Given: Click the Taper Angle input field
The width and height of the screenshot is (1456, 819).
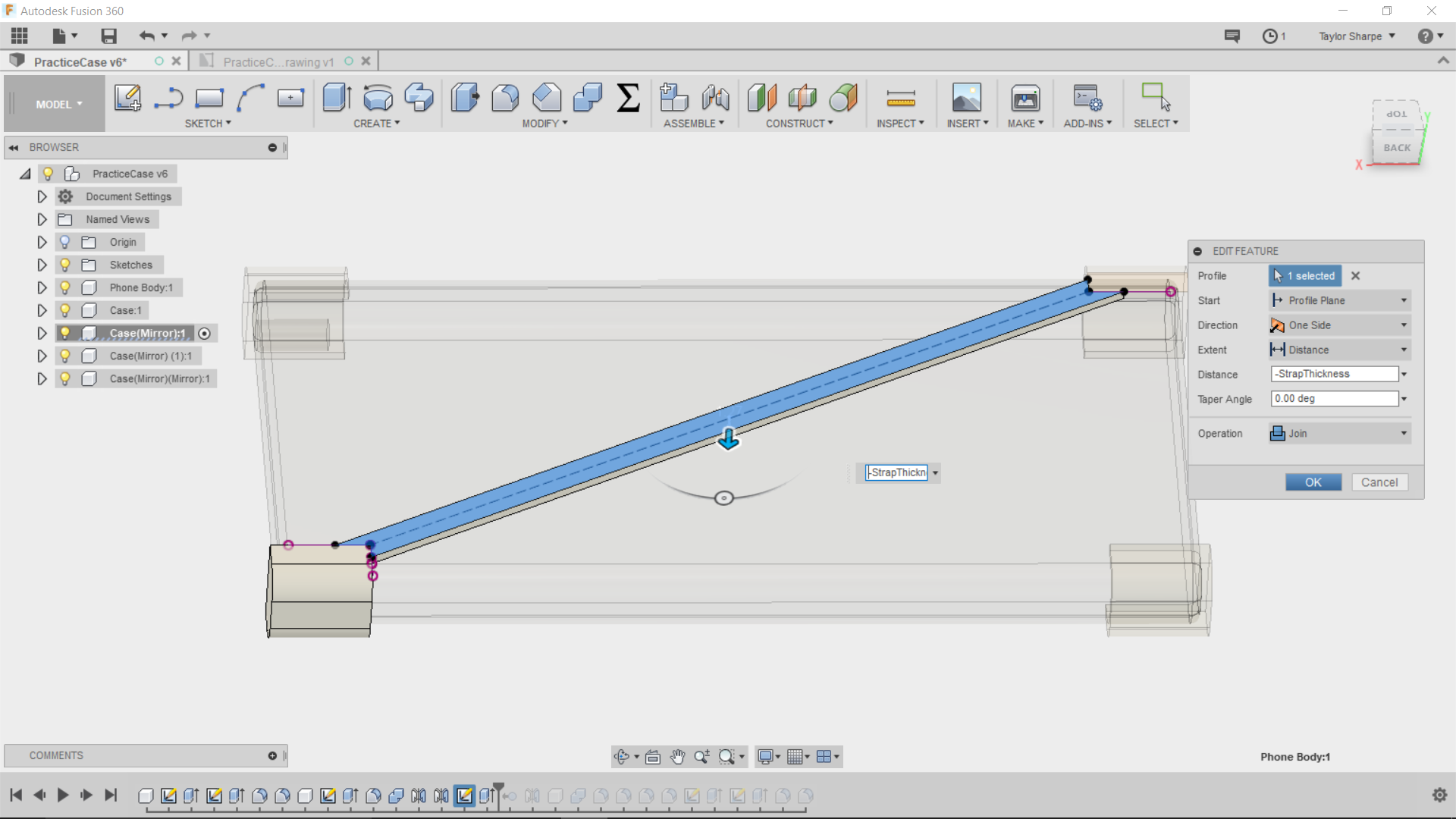Looking at the screenshot, I should click(1333, 399).
